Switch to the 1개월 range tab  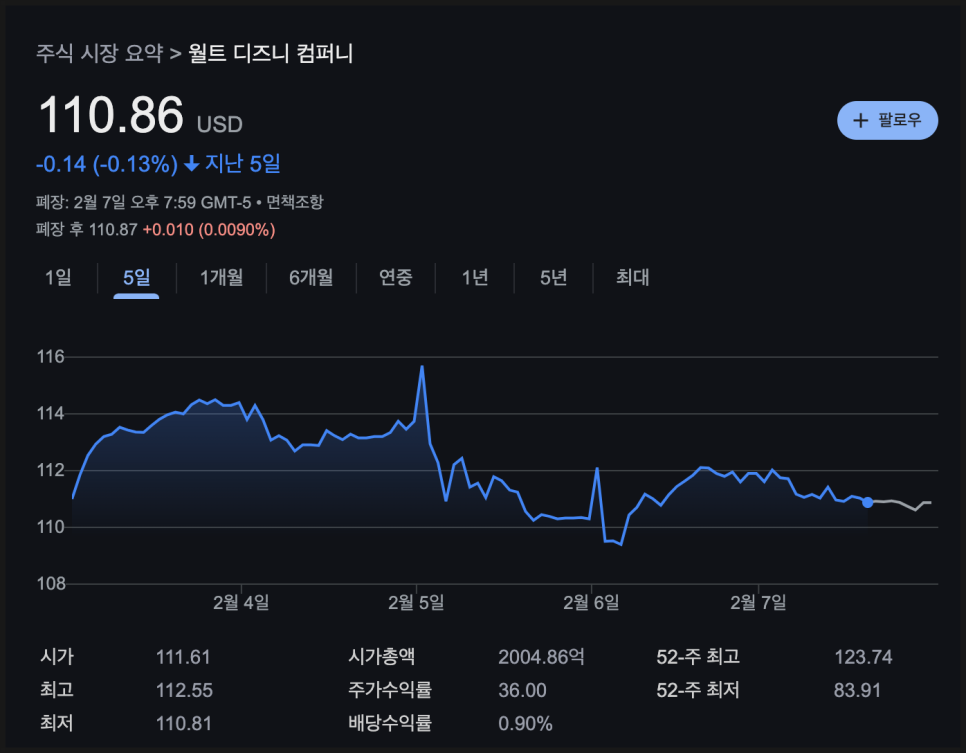221,277
